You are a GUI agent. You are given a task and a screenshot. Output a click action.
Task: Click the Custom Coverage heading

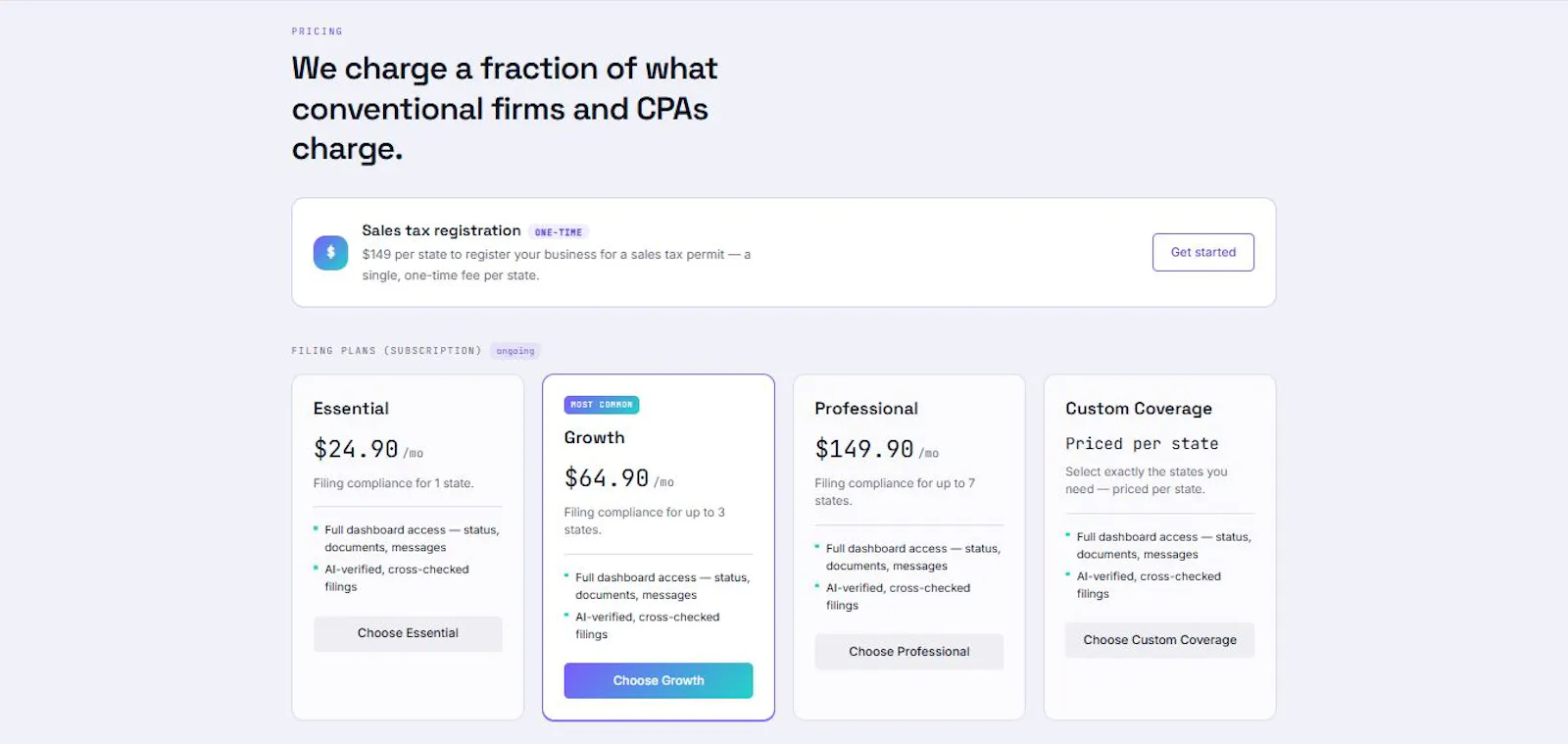tap(1139, 409)
